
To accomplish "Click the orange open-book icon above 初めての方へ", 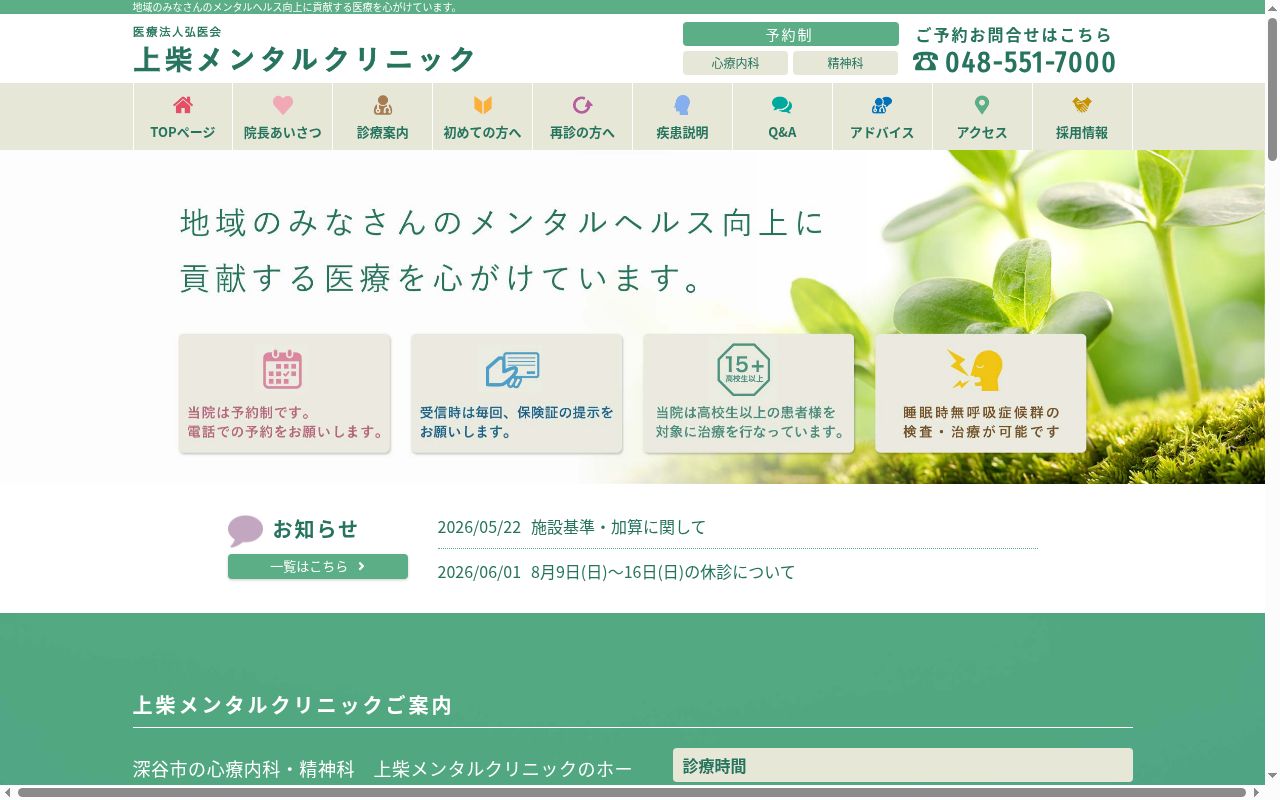I will [483, 105].
